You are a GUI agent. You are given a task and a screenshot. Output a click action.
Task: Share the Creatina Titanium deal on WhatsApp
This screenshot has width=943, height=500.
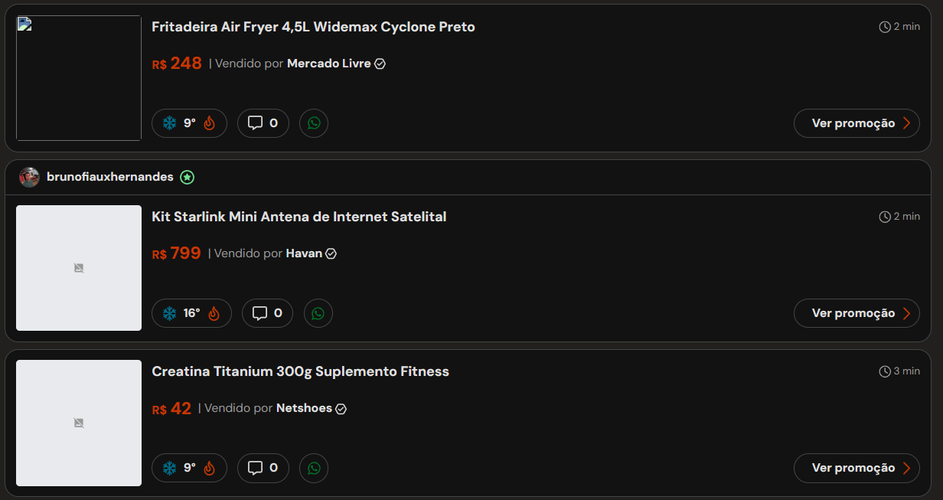coord(314,468)
